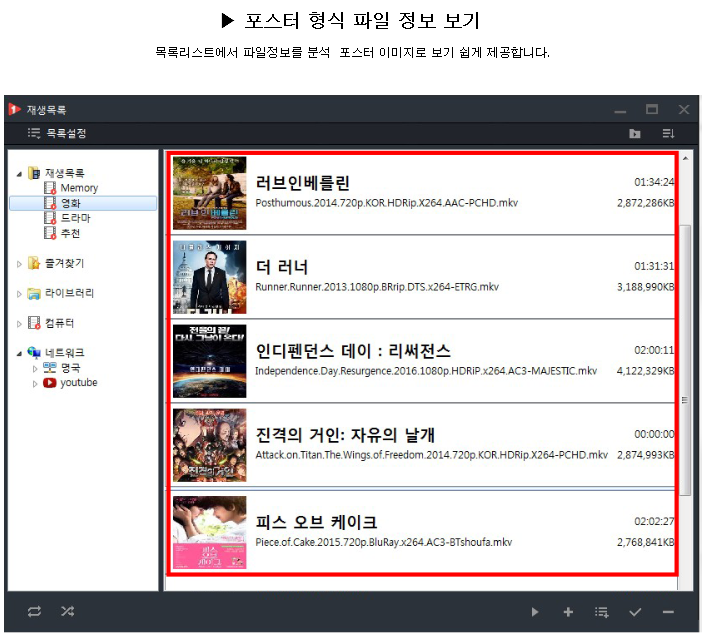Click the play button in bottom bar
This screenshot has width=704, height=640.
(x=535, y=612)
